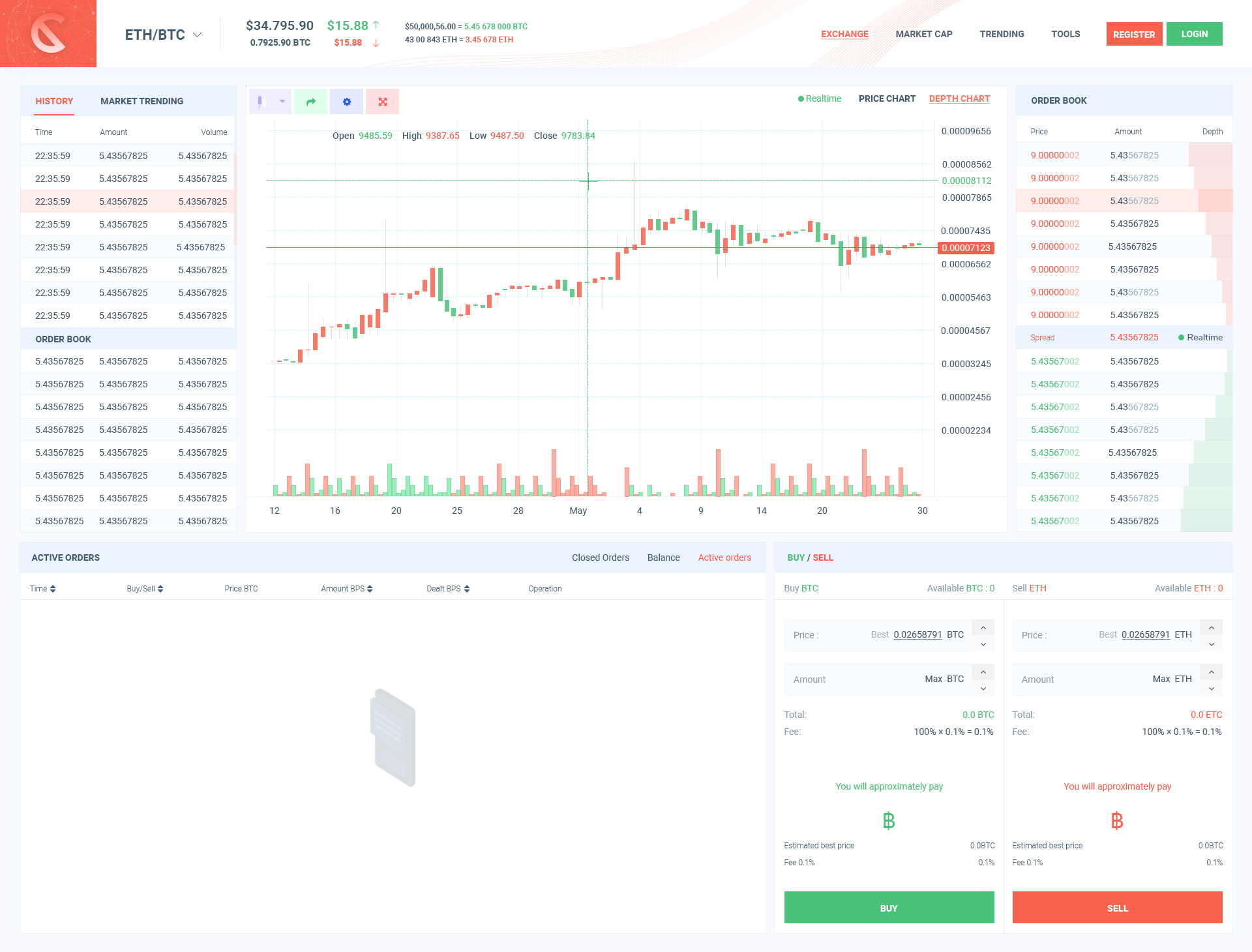Increase the Buy BTC price stepper

[983, 627]
